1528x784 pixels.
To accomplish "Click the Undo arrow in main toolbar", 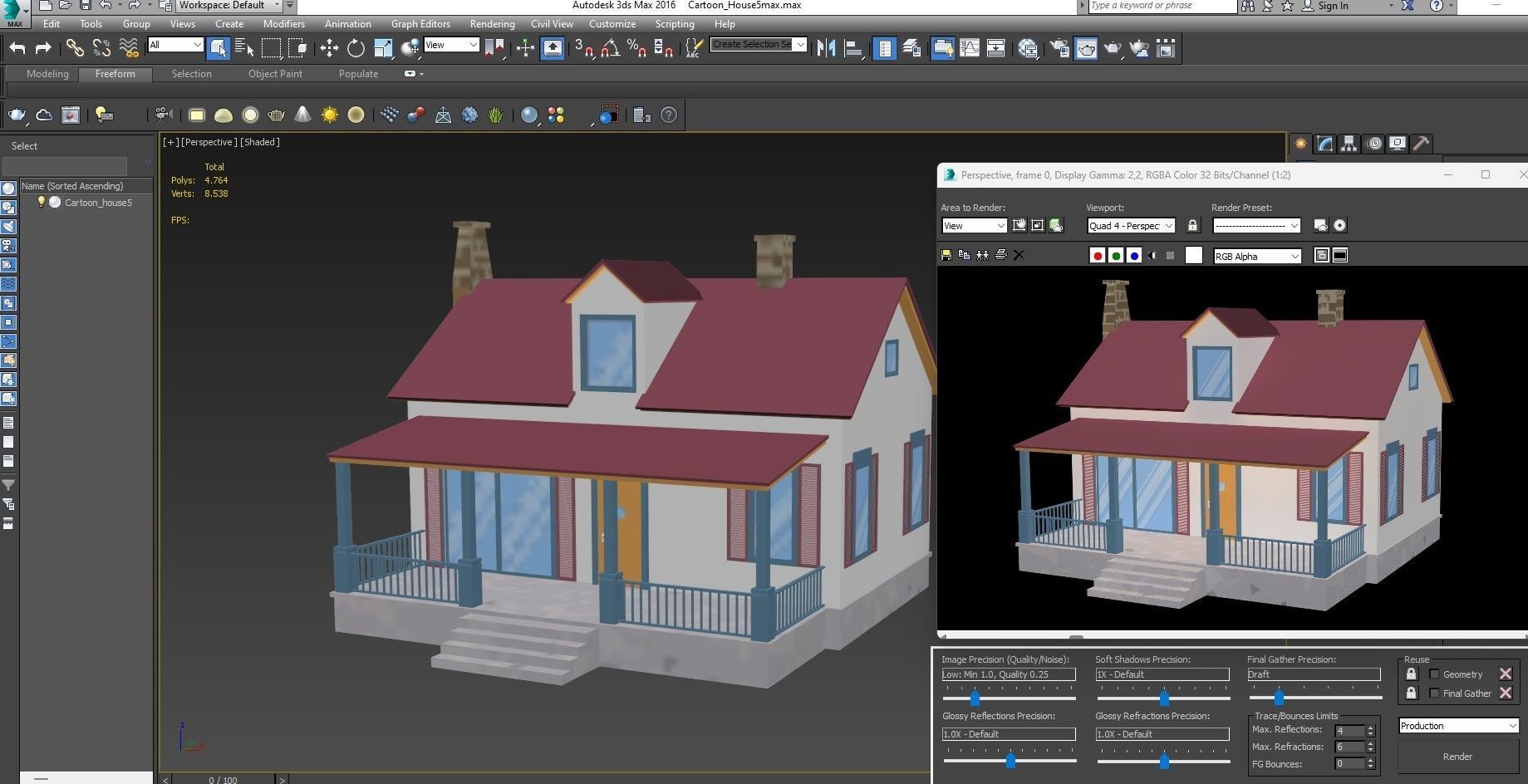I will (17, 48).
